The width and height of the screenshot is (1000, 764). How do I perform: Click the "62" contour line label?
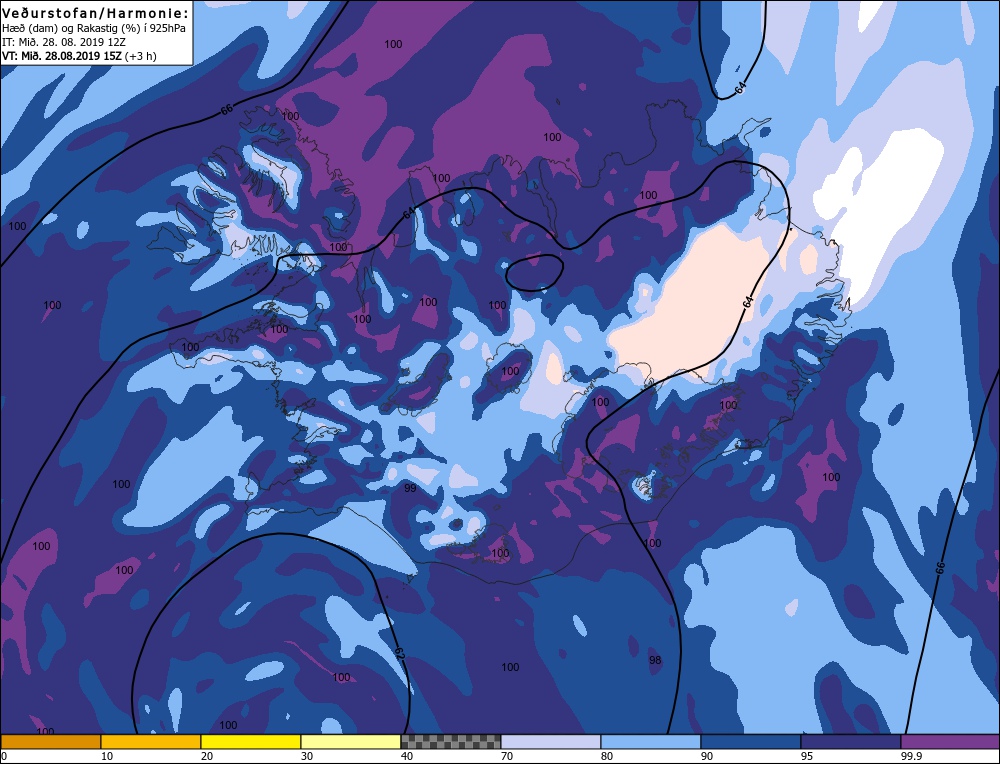(399, 654)
